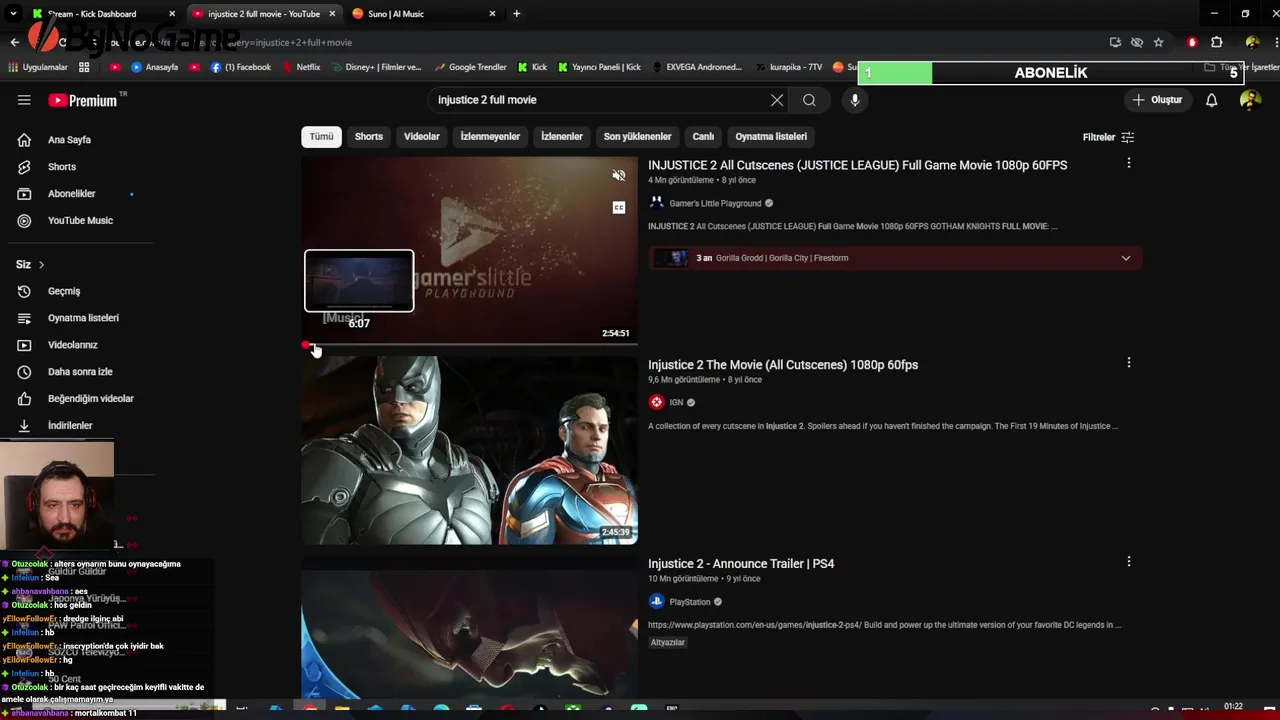The image size is (1280, 720).
Task: Open the notifications bell
Action: click(x=1211, y=100)
